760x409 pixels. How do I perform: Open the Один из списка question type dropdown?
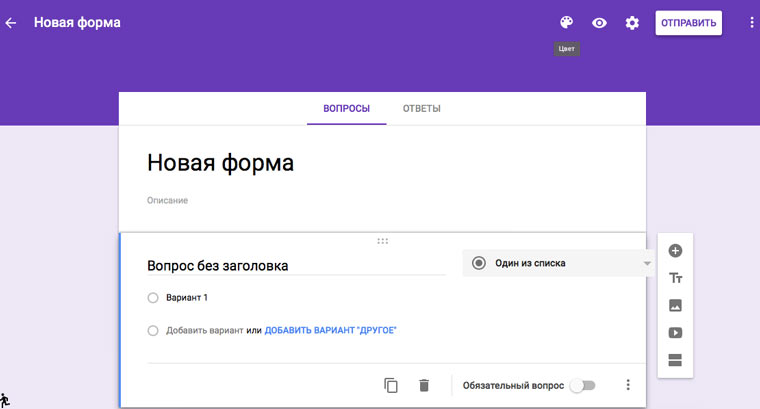558,263
